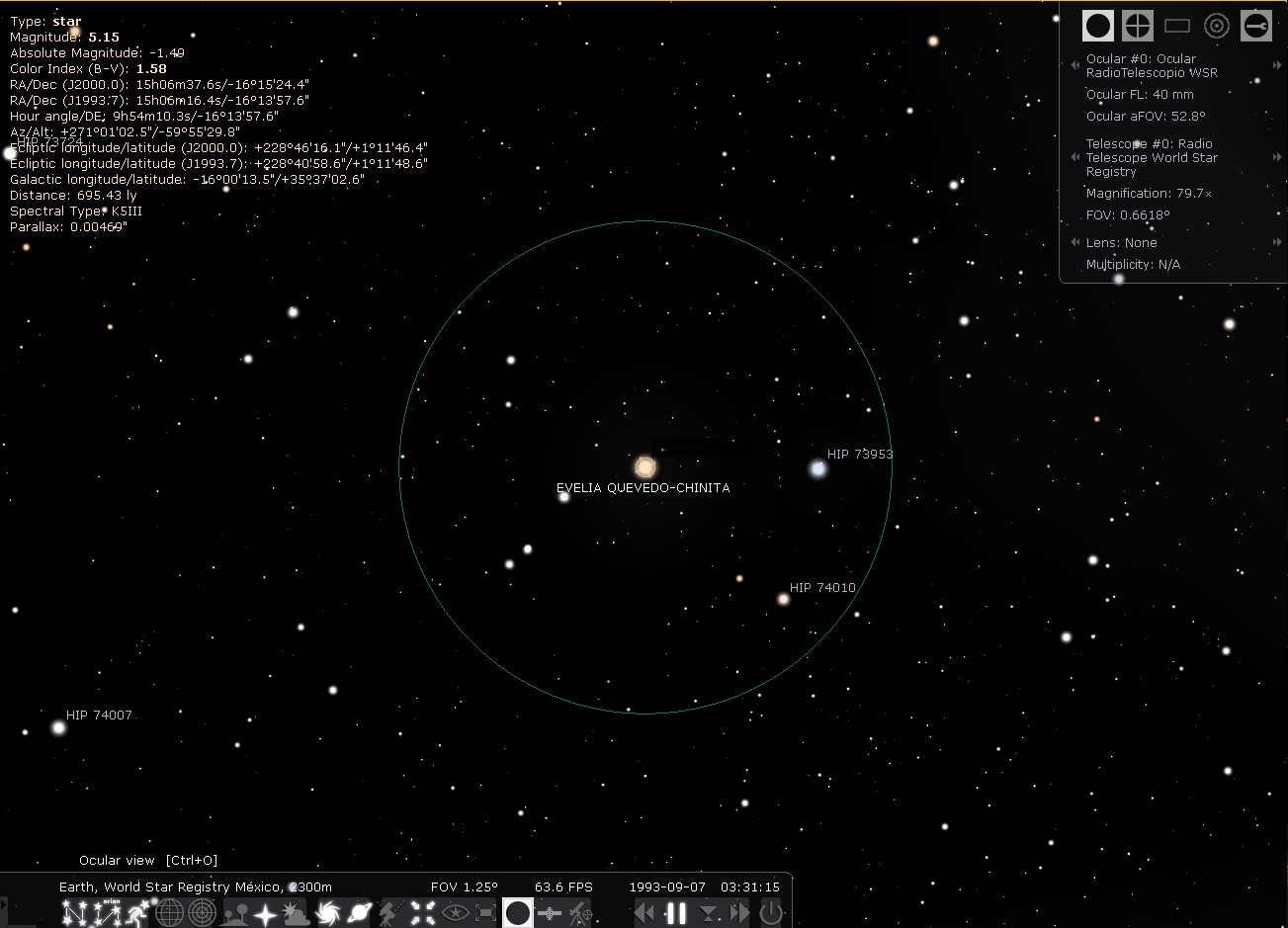Select next ocular arrow

click(1277, 66)
